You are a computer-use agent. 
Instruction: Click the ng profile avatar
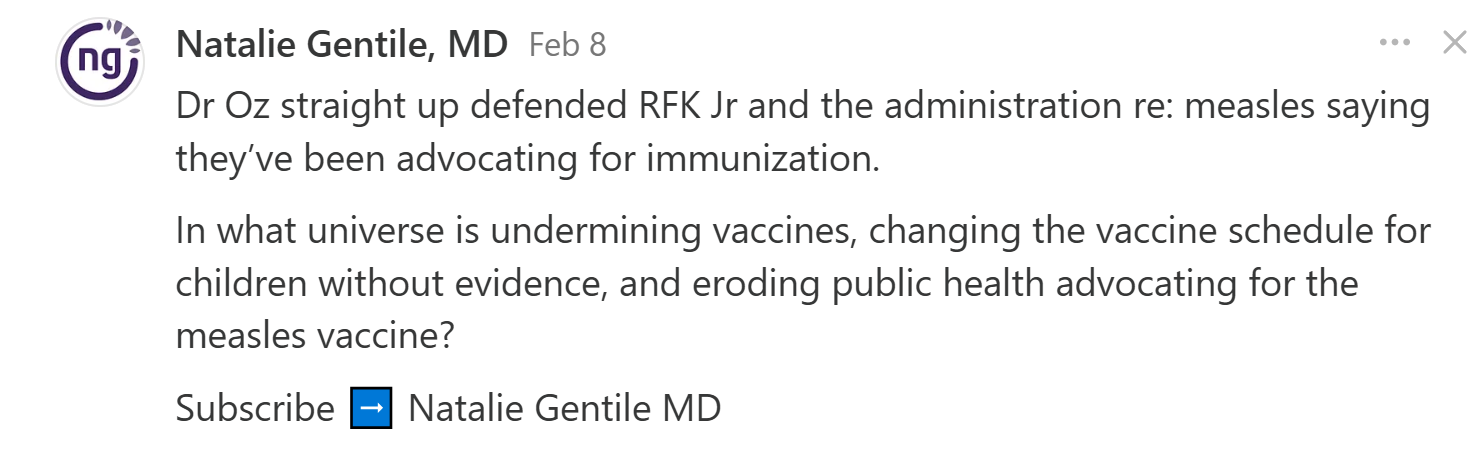coord(100,60)
